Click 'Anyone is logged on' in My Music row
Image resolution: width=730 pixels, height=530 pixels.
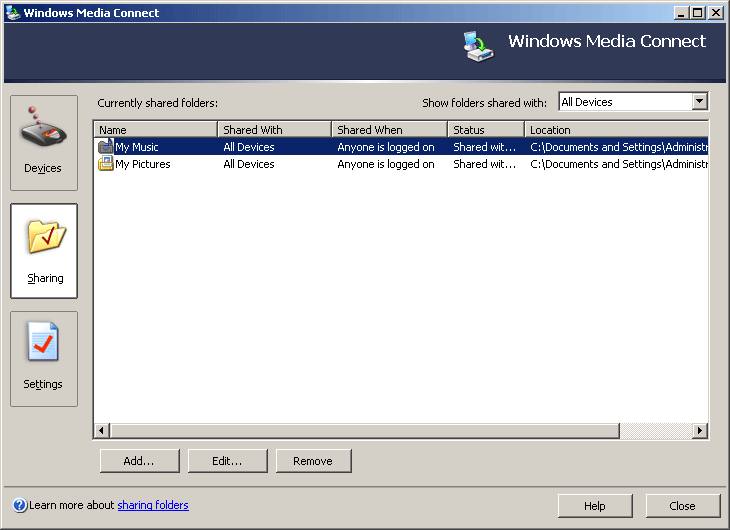386,147
